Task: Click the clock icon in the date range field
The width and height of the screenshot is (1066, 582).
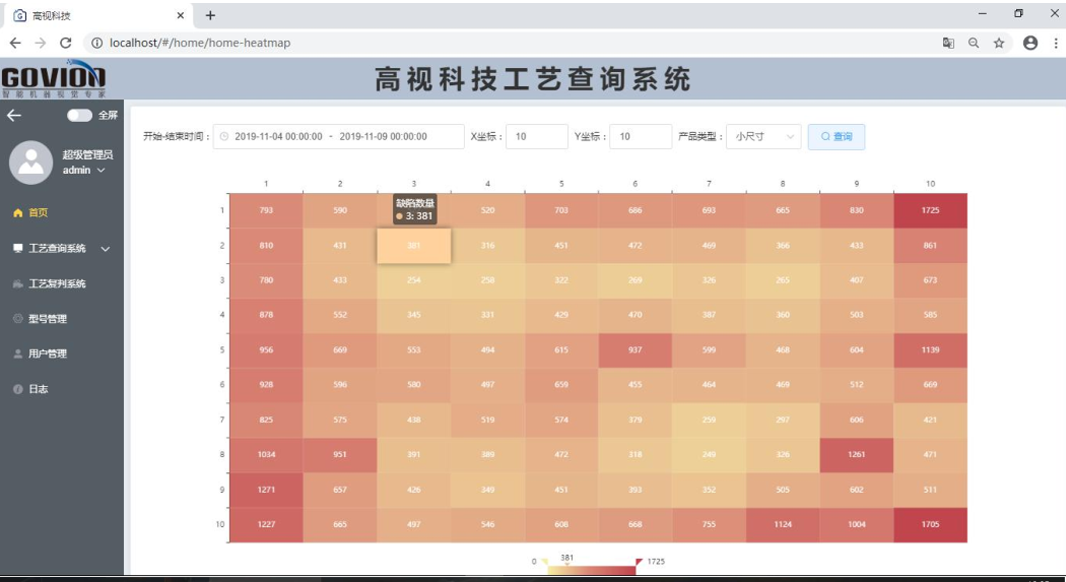Action: tap(224, 137)
